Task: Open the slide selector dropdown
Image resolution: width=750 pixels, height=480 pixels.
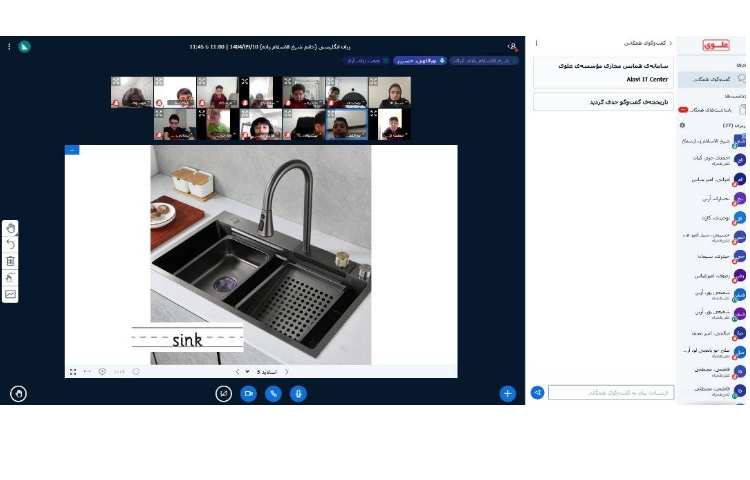Action: tap(247, 372)
